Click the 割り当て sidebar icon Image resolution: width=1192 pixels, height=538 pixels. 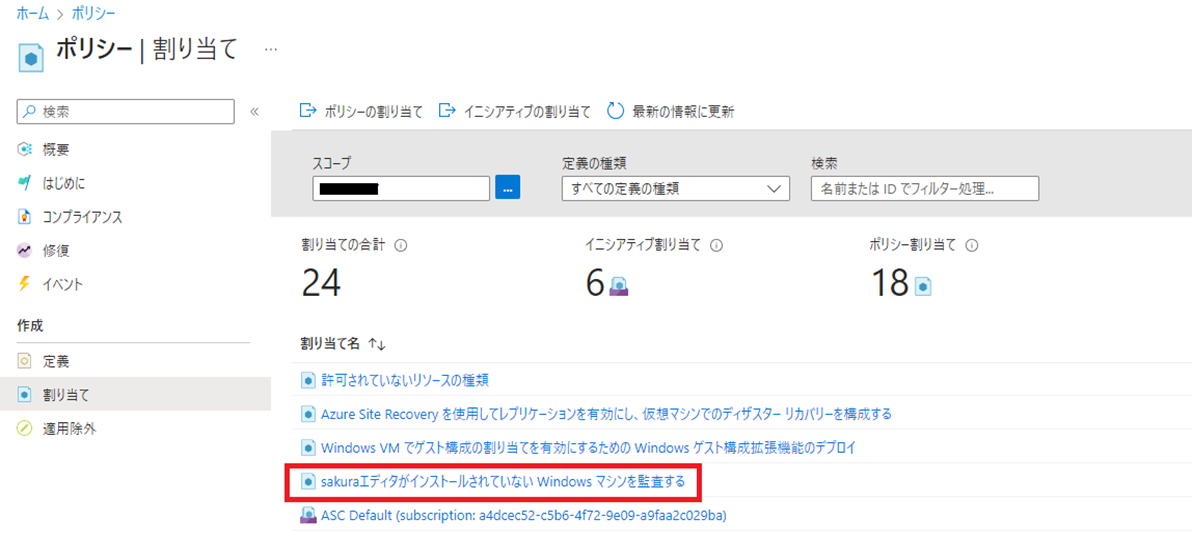[x=24, y=394]
